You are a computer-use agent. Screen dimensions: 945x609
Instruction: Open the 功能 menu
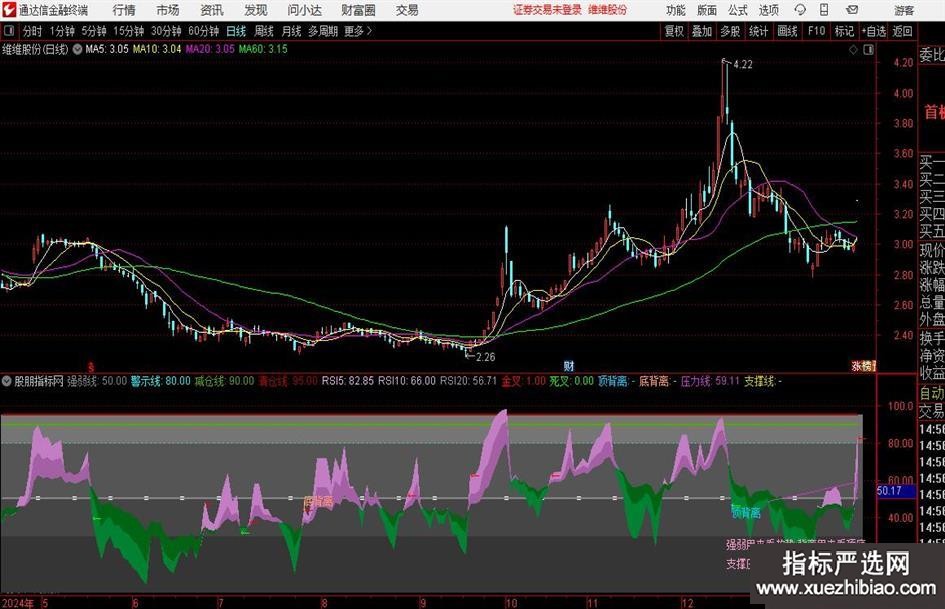coord(676,10)
